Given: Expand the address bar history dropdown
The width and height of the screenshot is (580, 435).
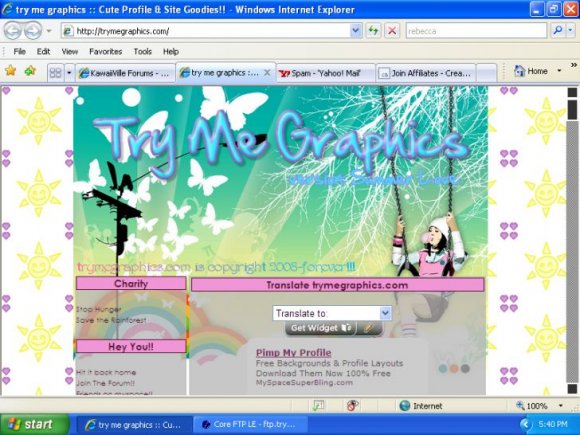Looking at the screenshot, I should 355,31.
